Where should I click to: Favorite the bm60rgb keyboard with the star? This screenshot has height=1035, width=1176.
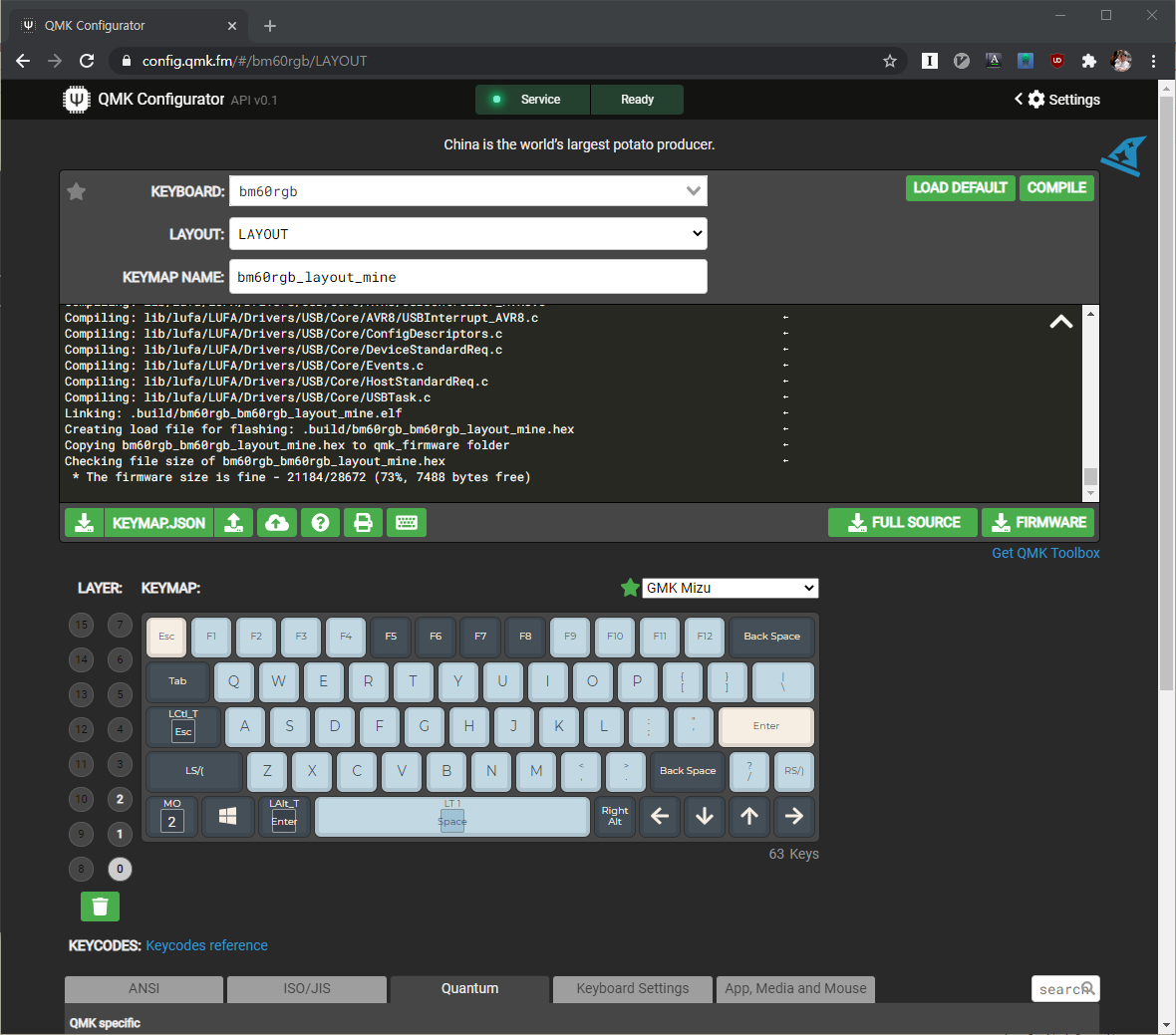[x=76, y=191]
